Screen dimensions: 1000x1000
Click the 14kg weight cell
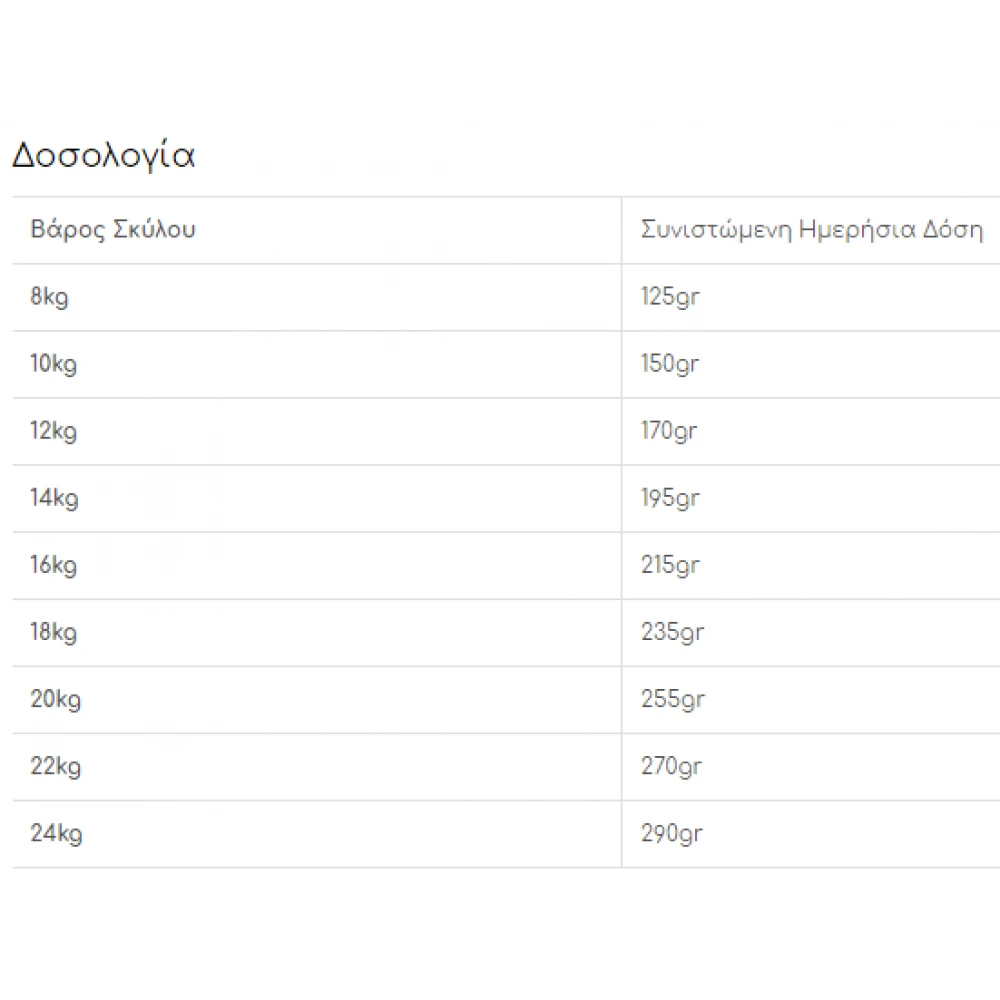(54, 498)
